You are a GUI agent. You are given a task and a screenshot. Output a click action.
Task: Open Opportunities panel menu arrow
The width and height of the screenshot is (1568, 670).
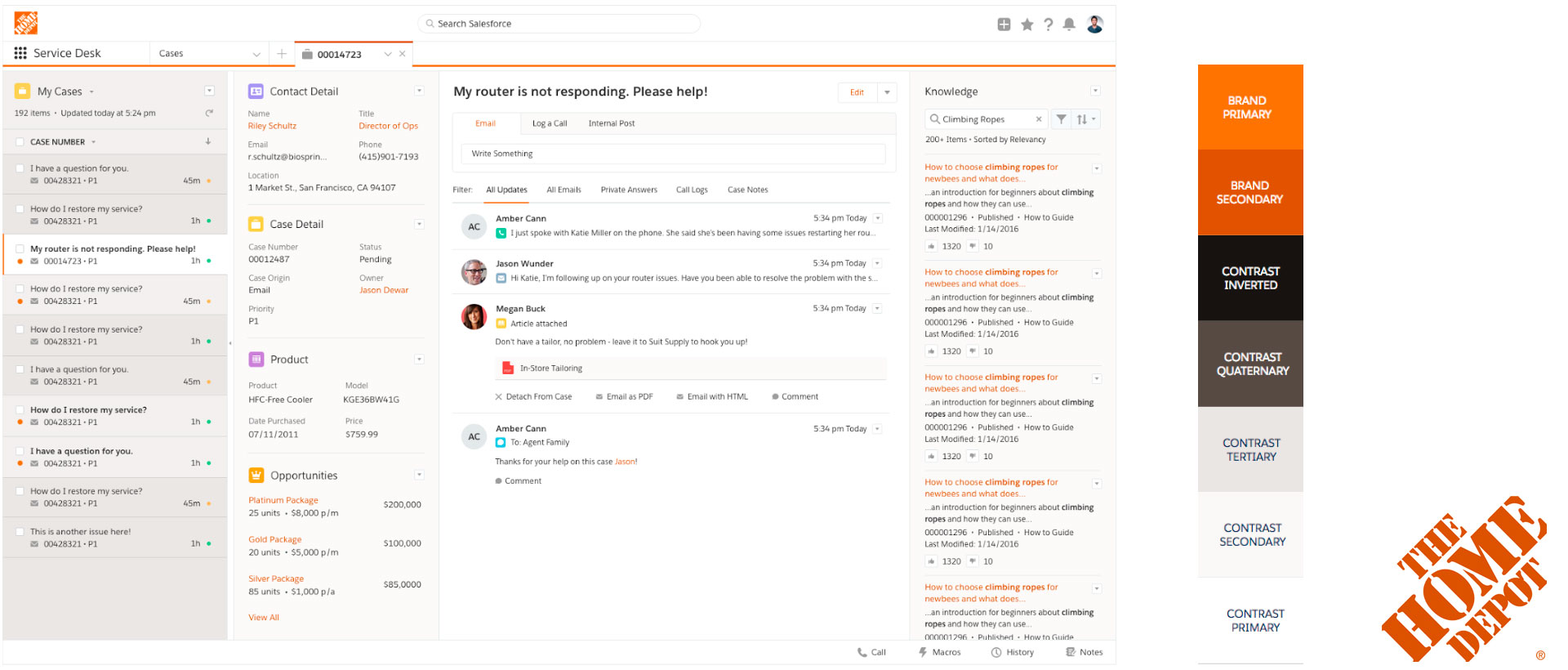coord(419,475)
